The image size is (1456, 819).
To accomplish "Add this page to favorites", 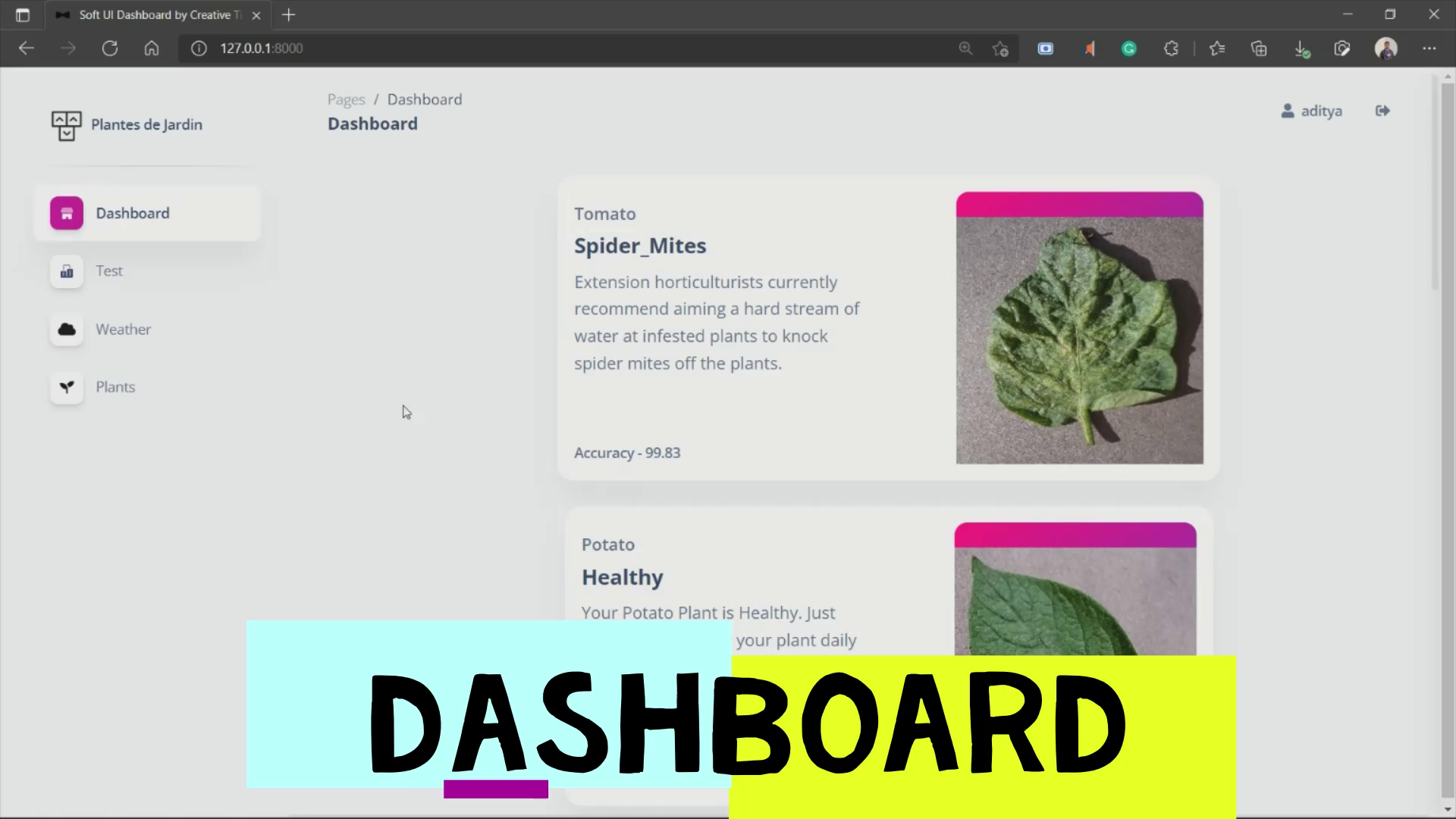I will point(1000,49).
